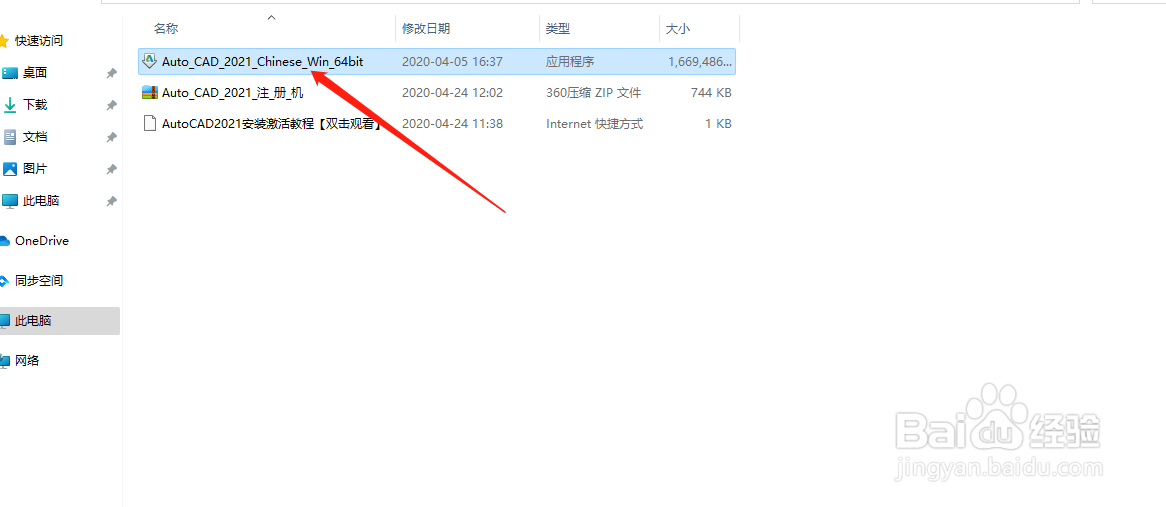Sort files by the 名称 column header

tap(166, 28)
